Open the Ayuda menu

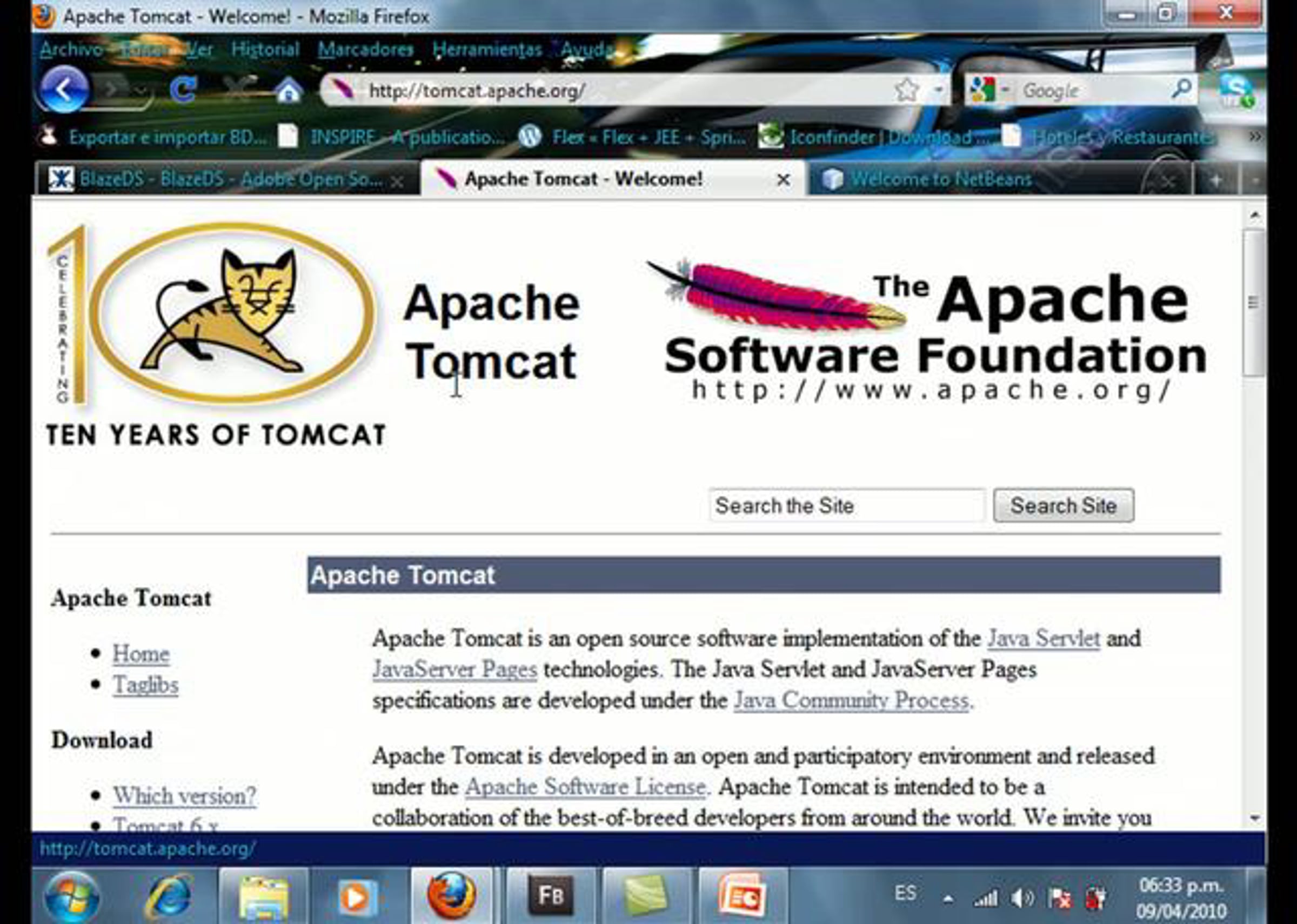coord(586,50)
